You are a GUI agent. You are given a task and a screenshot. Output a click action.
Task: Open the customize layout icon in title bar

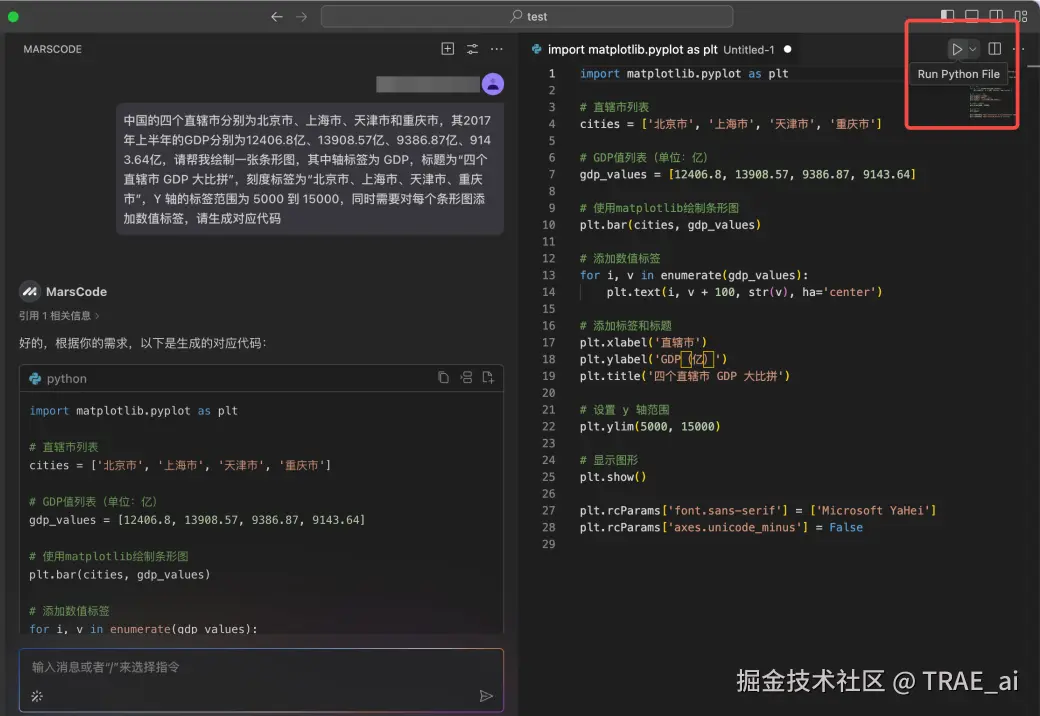(x=1020, y=16)
